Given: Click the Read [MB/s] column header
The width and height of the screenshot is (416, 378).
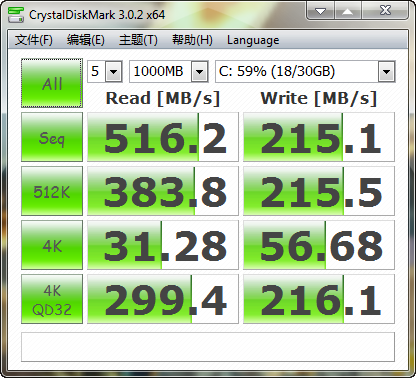Looking at the screenshot, I should [163, 98].
